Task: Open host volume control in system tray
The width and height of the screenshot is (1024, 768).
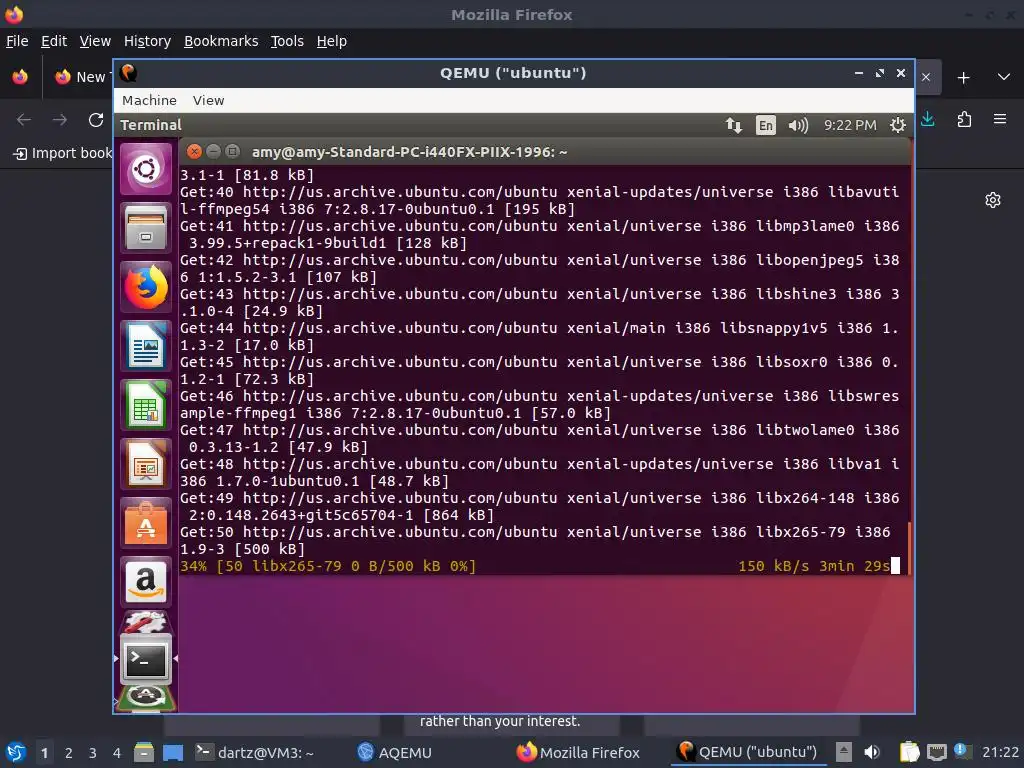Action: [872, 752]
